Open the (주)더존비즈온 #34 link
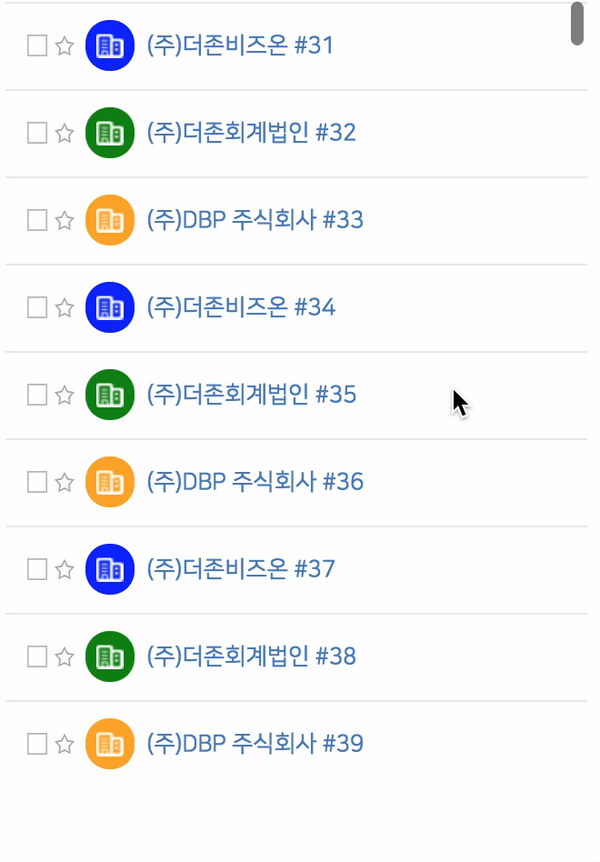 [x=241, y=307]
